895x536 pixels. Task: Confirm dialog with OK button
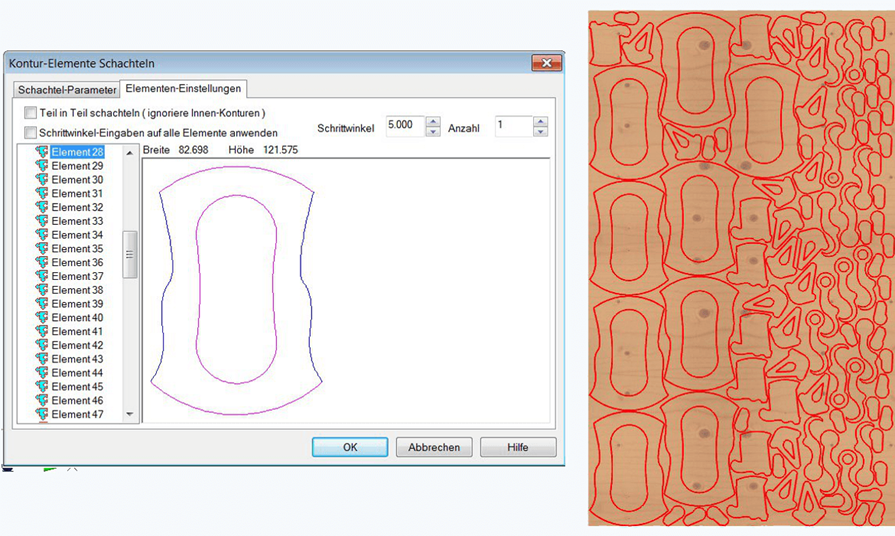point(350,447)
